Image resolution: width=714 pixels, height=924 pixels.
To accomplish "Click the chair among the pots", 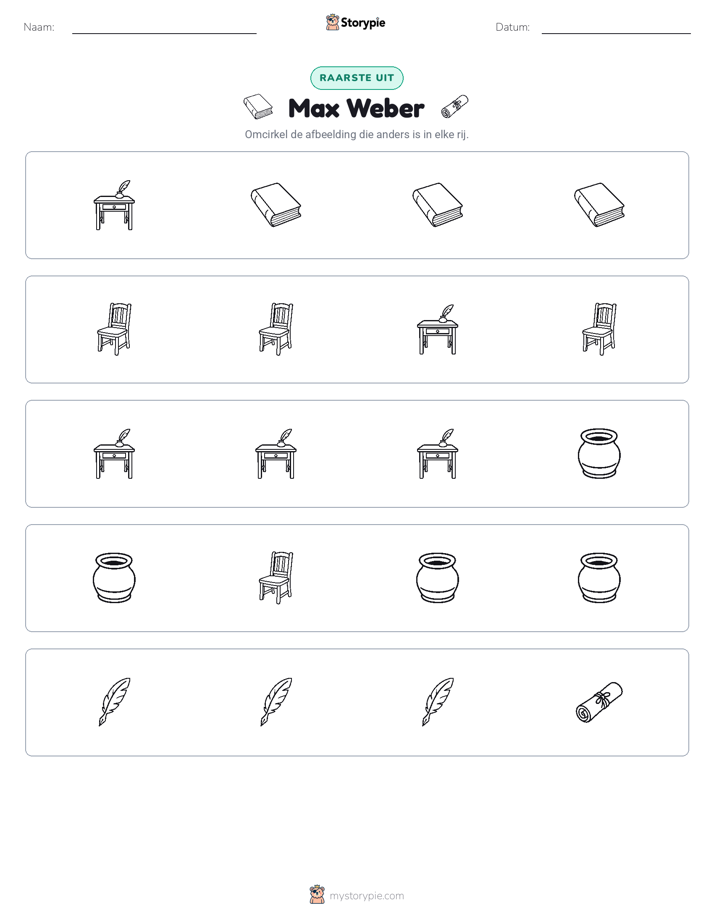I will click(276, 578).
